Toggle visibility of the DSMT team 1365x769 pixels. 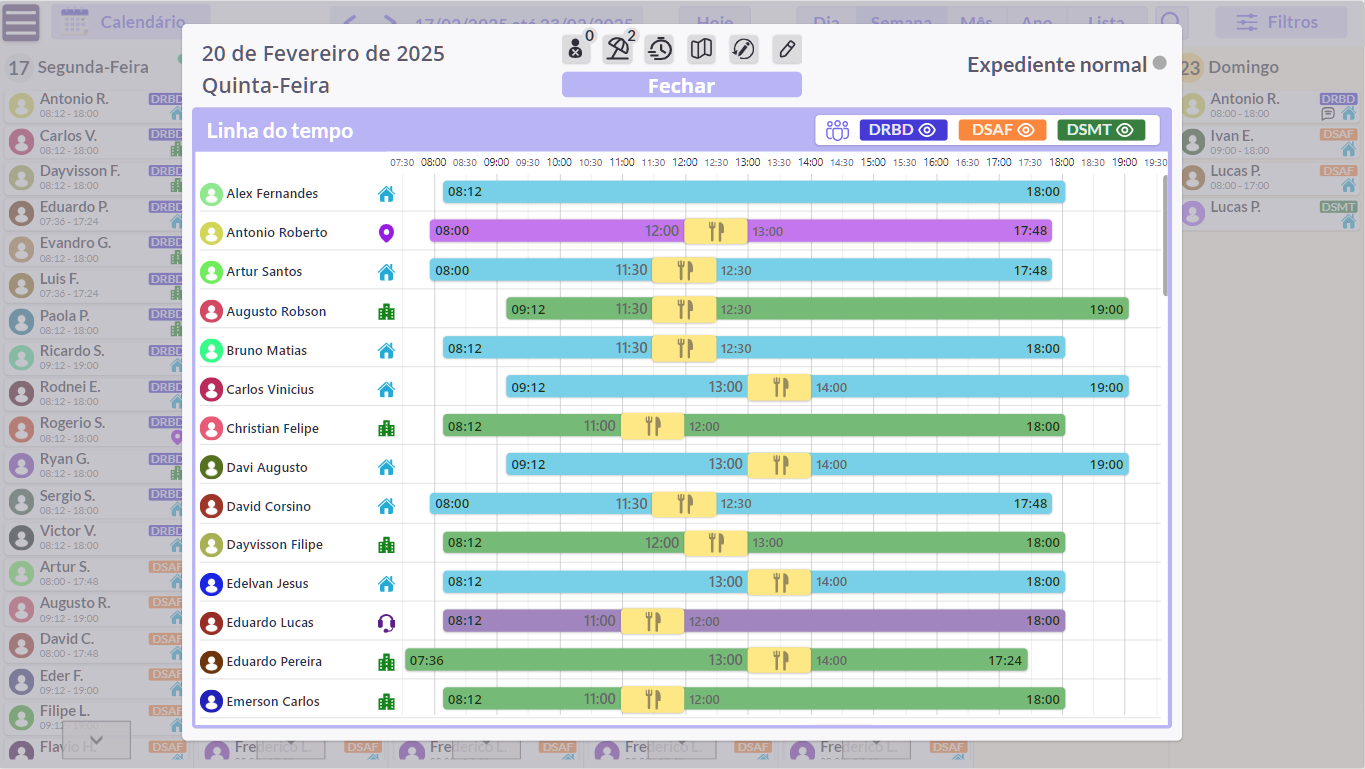pyautogui.click(x=1101, y=130)
